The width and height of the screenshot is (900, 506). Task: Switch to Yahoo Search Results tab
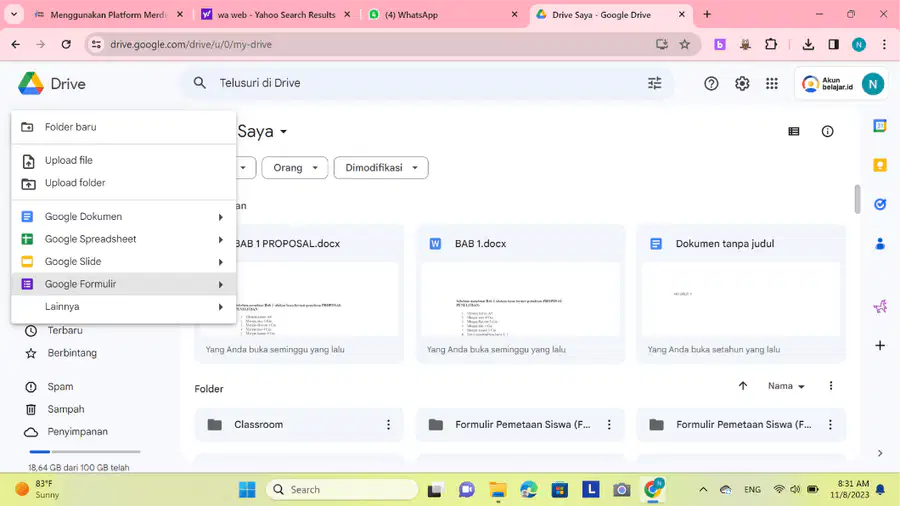[276, 15]
